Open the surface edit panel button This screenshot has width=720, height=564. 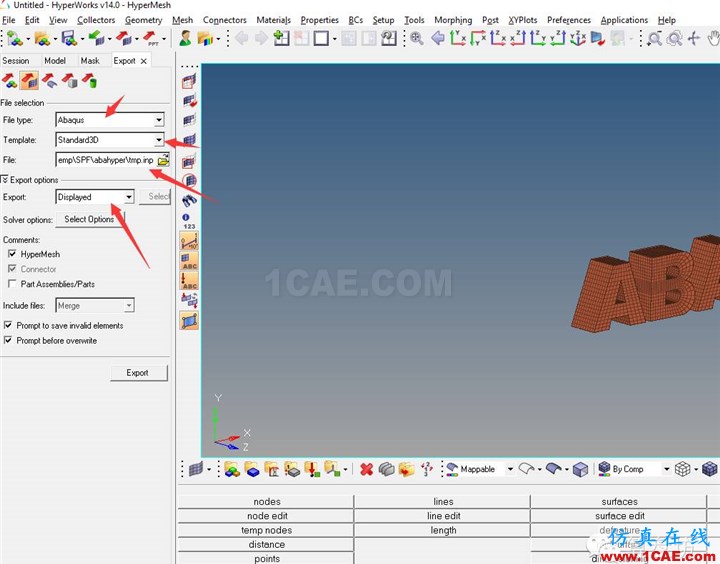[619, 516]
